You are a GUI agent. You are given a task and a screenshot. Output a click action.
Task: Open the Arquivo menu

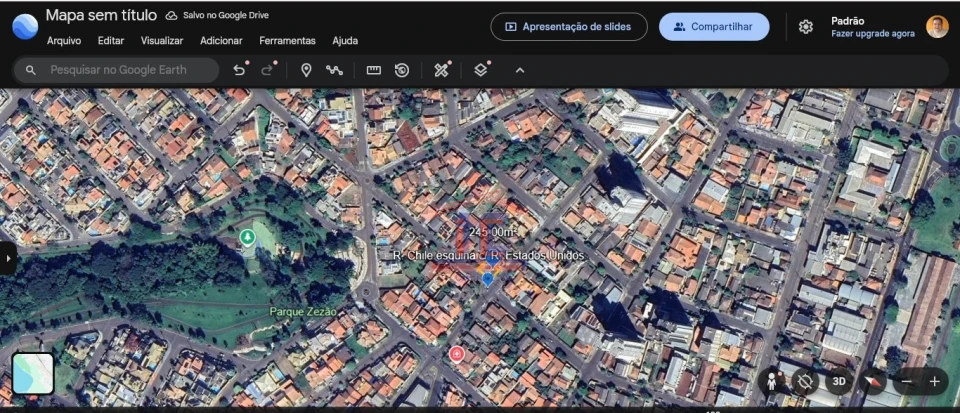coord(64,41)
